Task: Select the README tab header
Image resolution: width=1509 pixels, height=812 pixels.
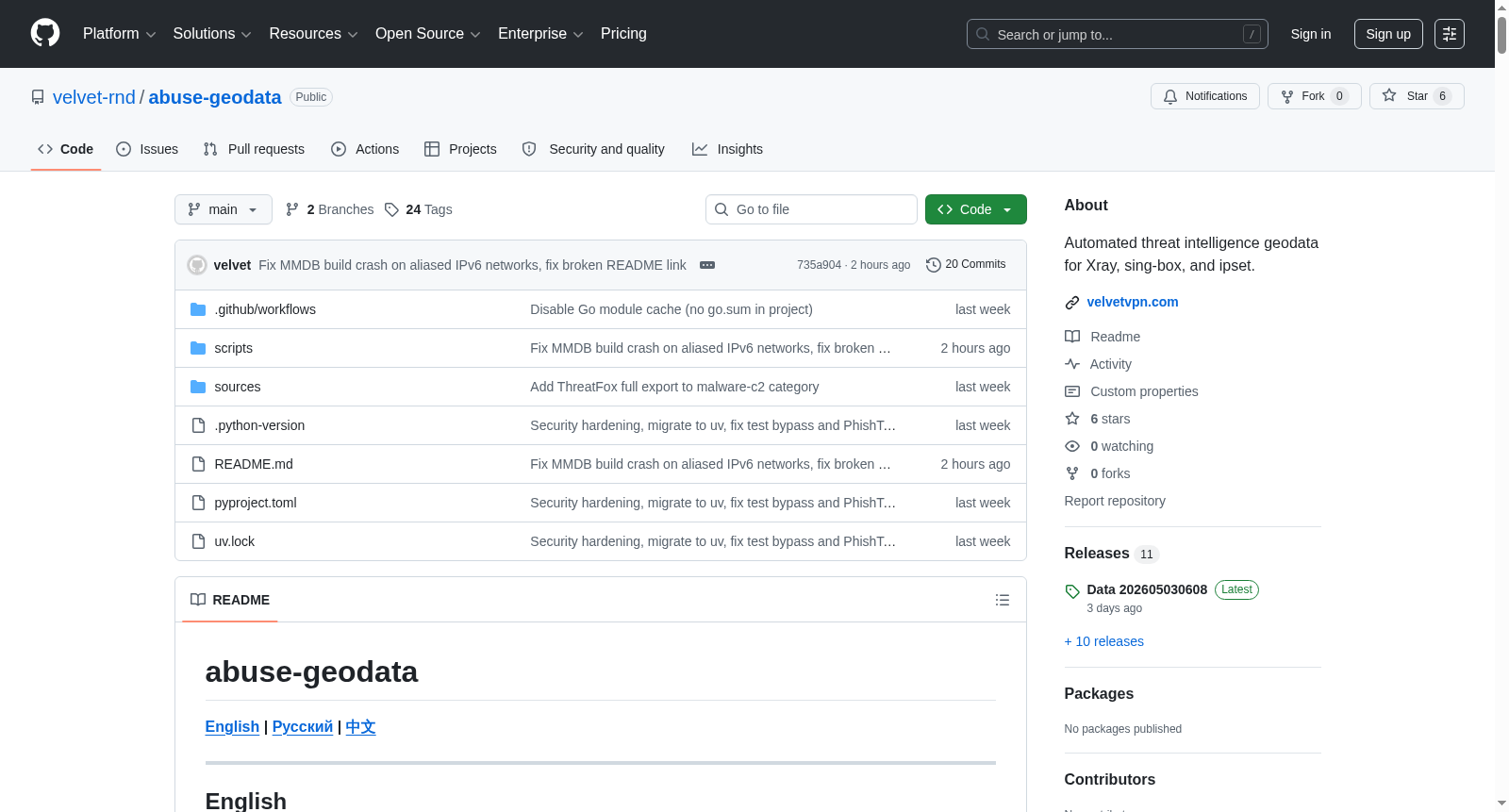Action: coord(230,600)
